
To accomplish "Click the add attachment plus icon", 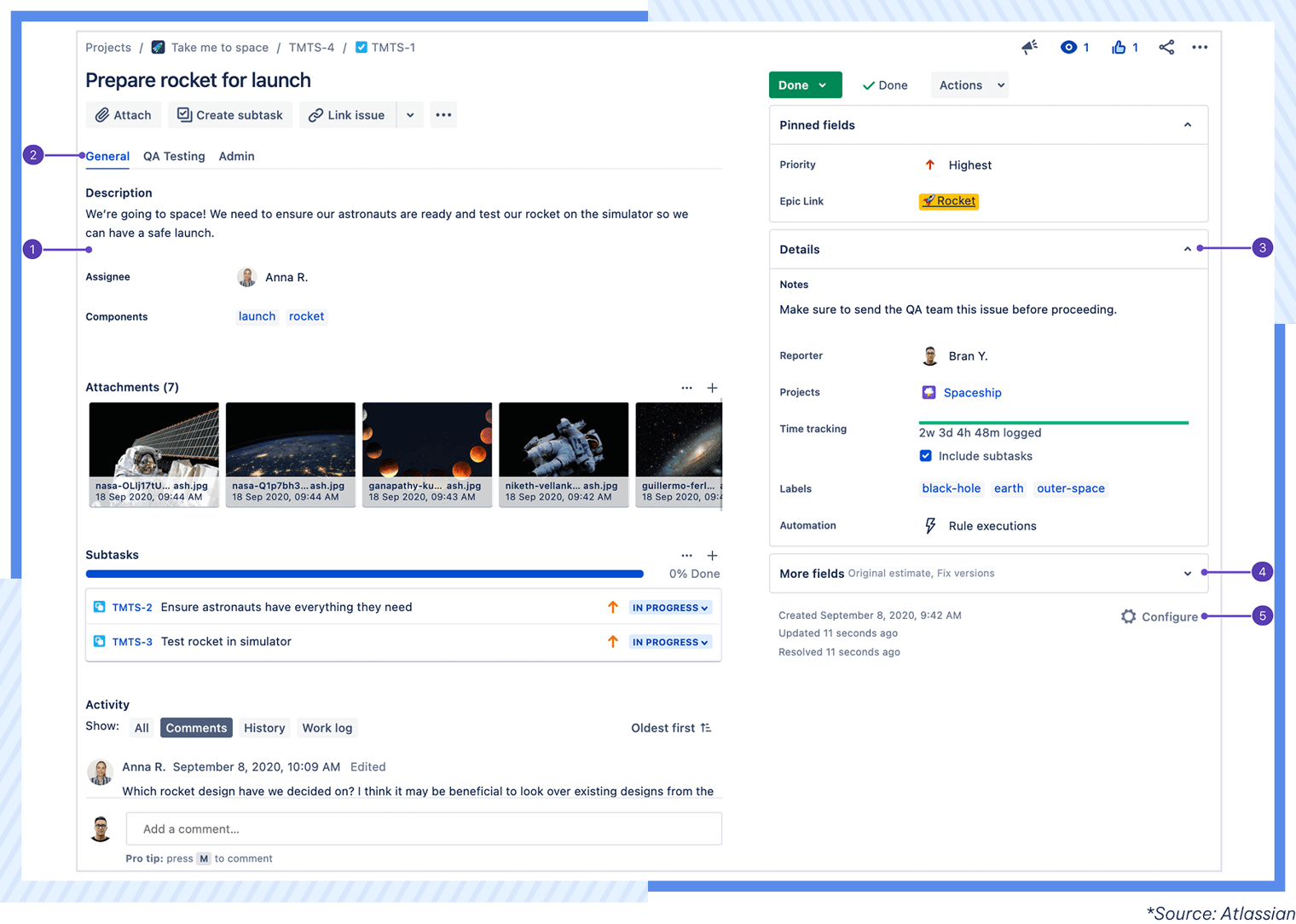I will [713, 388].
